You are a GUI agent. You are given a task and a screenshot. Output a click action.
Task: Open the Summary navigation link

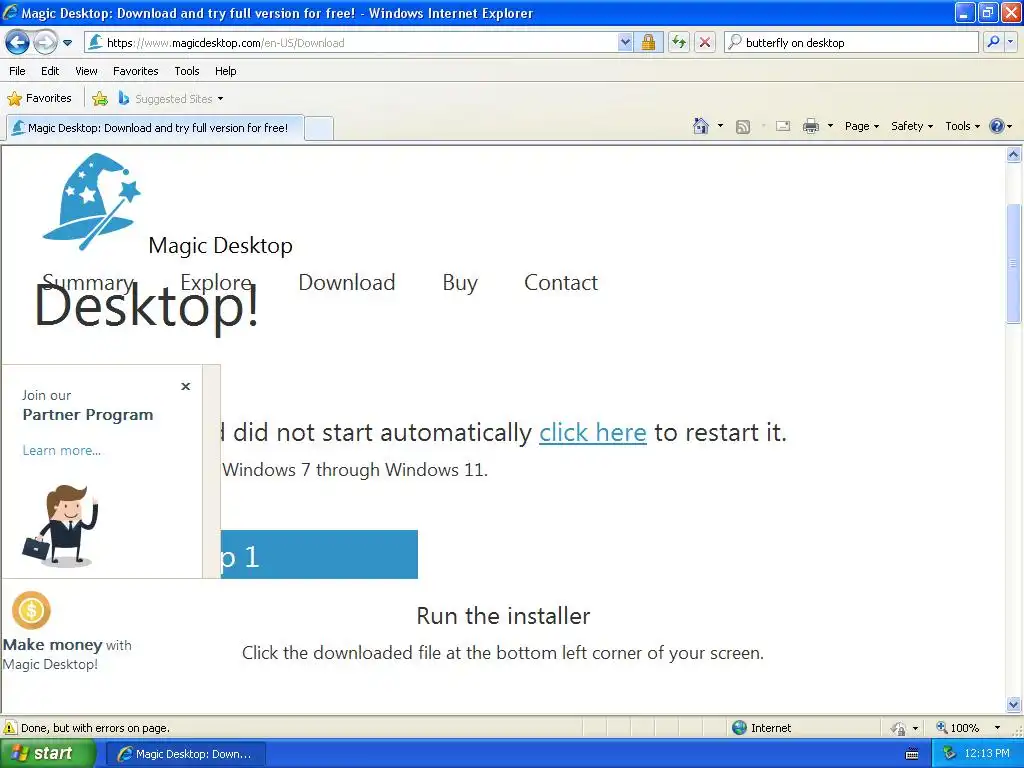tap(88, 282)
